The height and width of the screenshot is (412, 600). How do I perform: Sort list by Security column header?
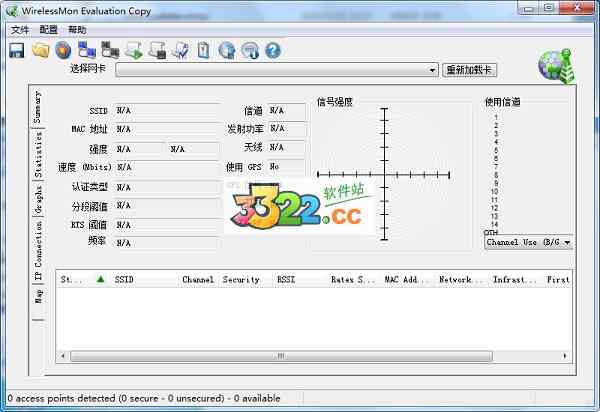(x=241, y=280)
